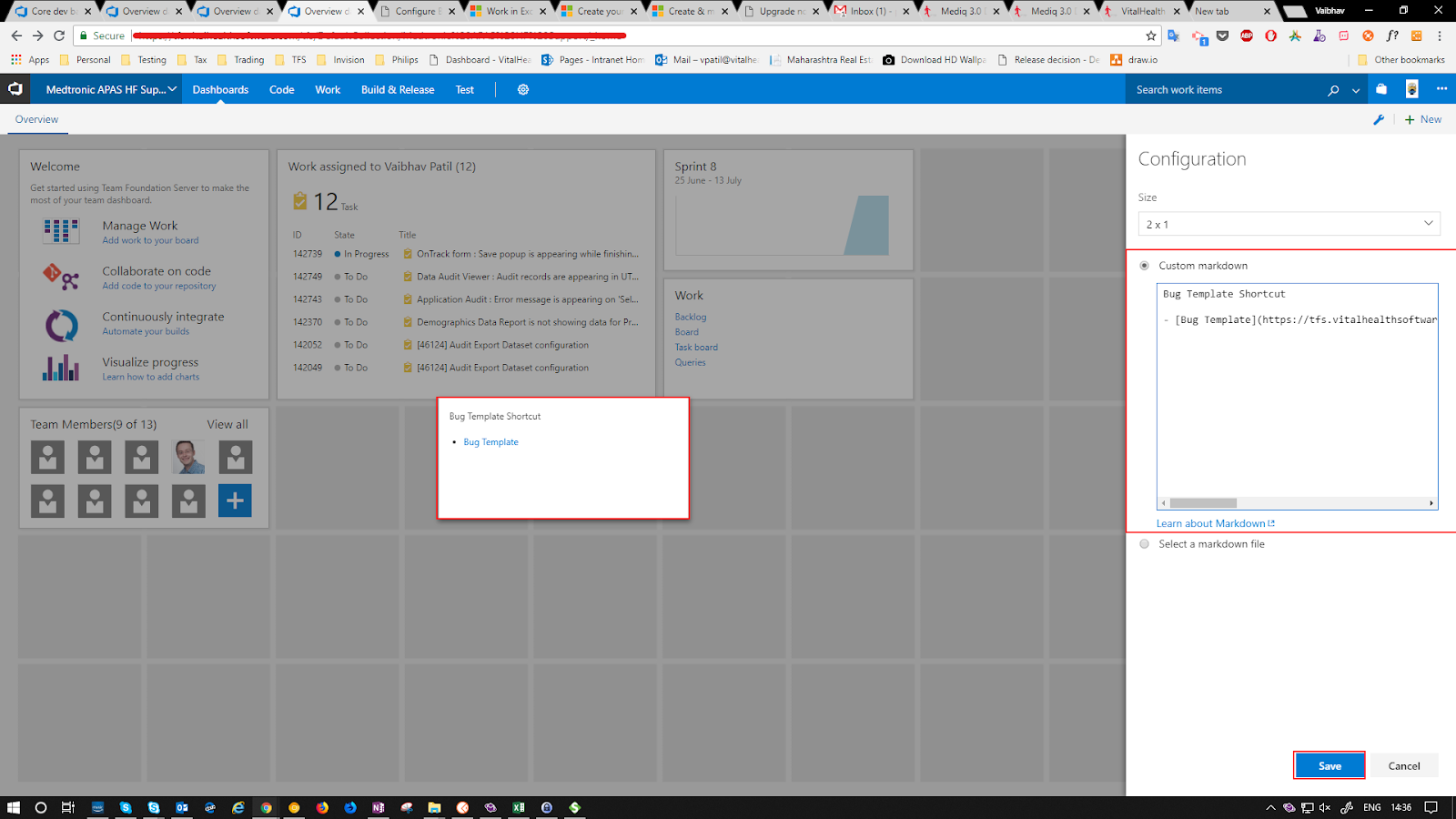Select the Custom markdown radio button
This screenshot has width=1456, height=819.
1143,265
